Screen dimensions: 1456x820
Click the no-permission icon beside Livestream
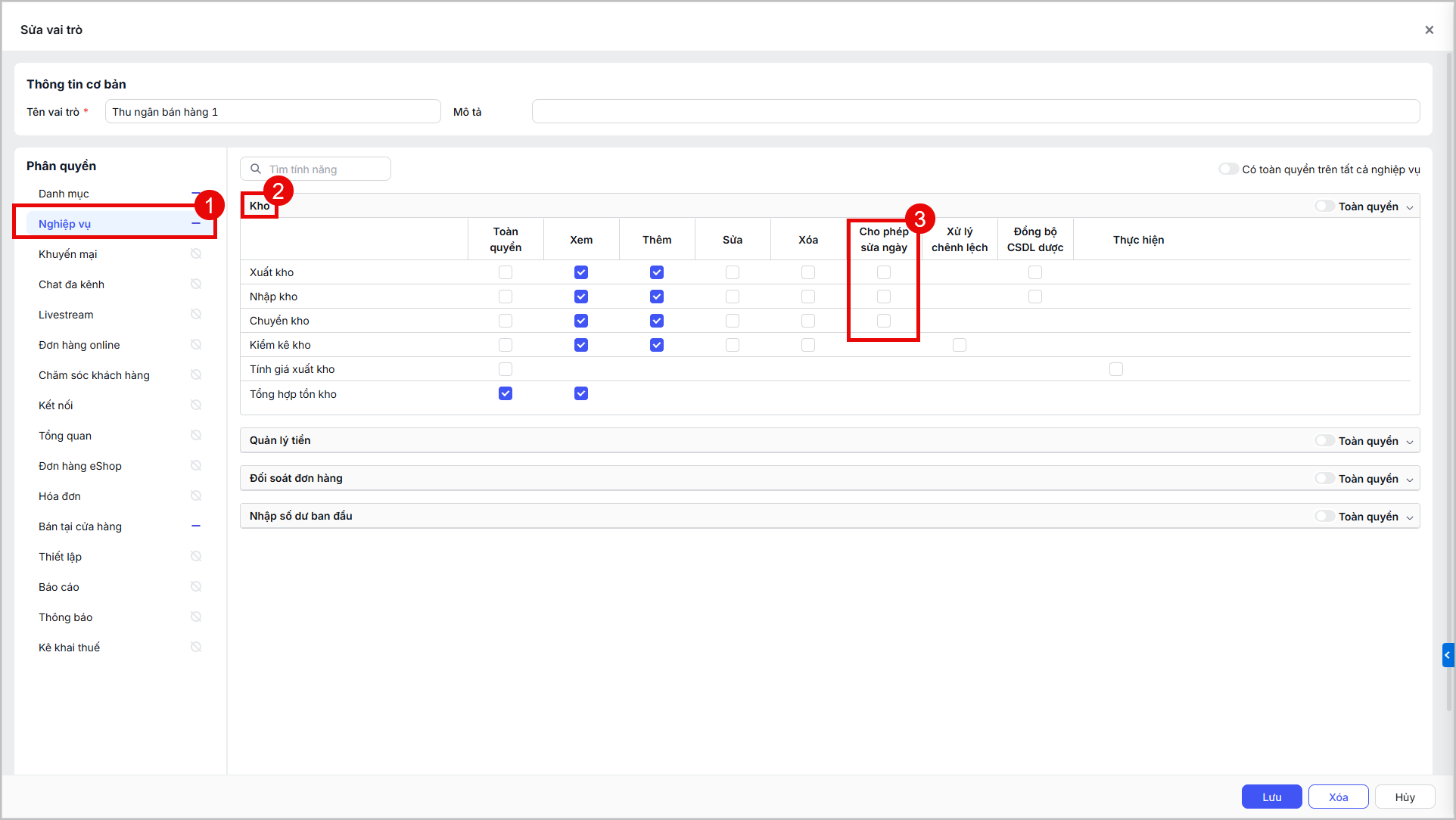[196, 315]
